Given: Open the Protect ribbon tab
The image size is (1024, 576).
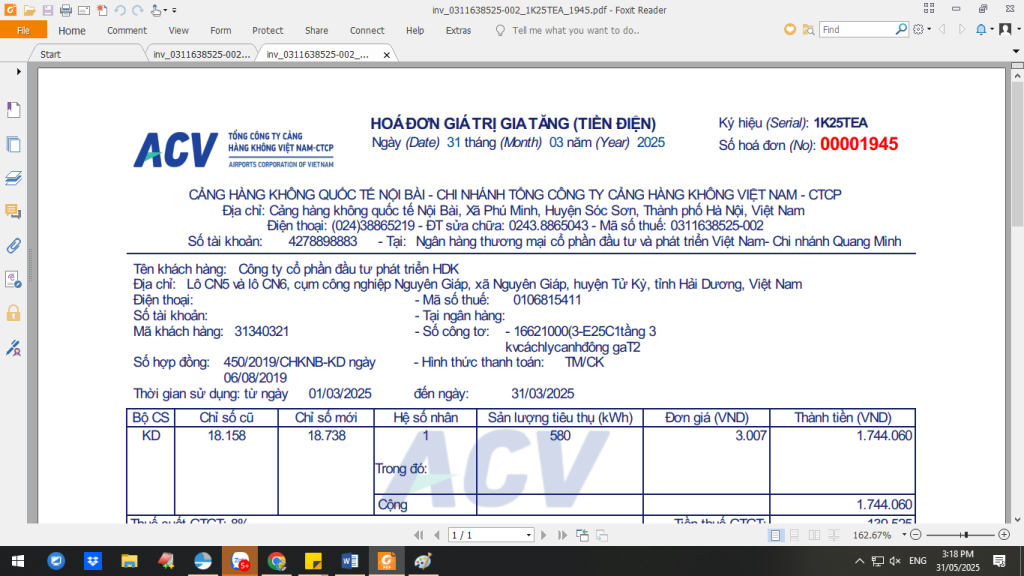Looking at the screenshot, I should tap(268, 30).
